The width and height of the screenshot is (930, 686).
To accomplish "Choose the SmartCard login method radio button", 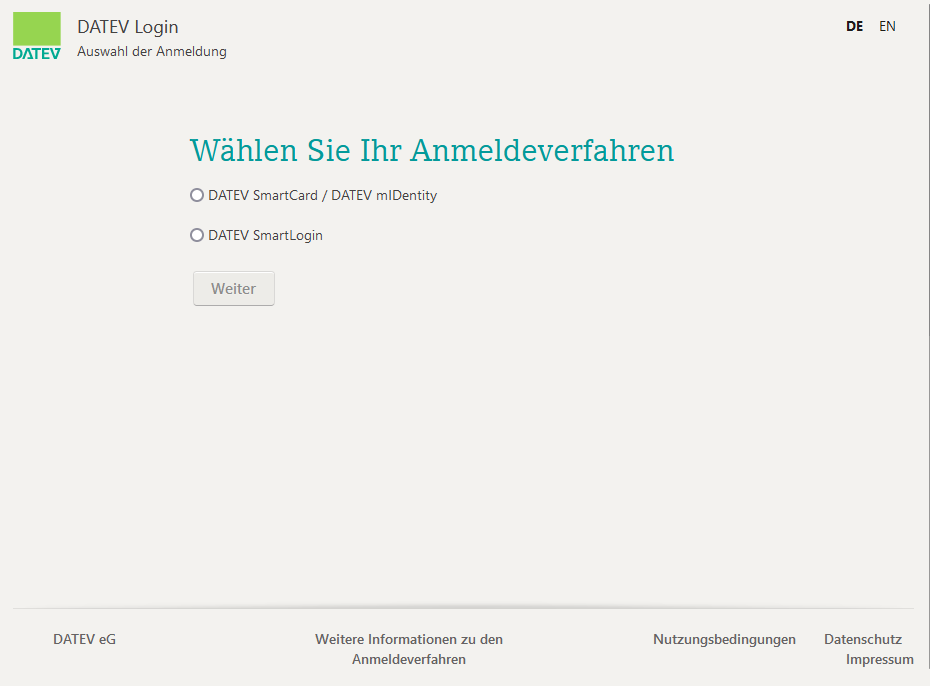I will pyautogui.click(x=196, y=195).
